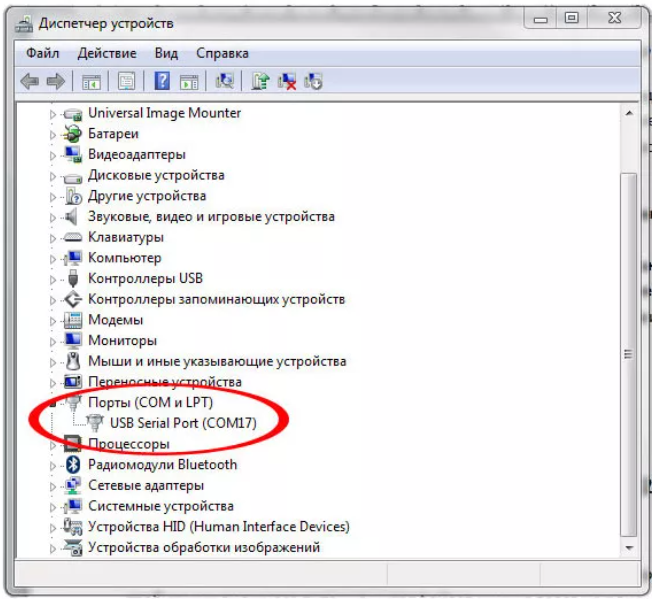Open the Вид menu
The image size is (652, 599).
click(166, 53)
